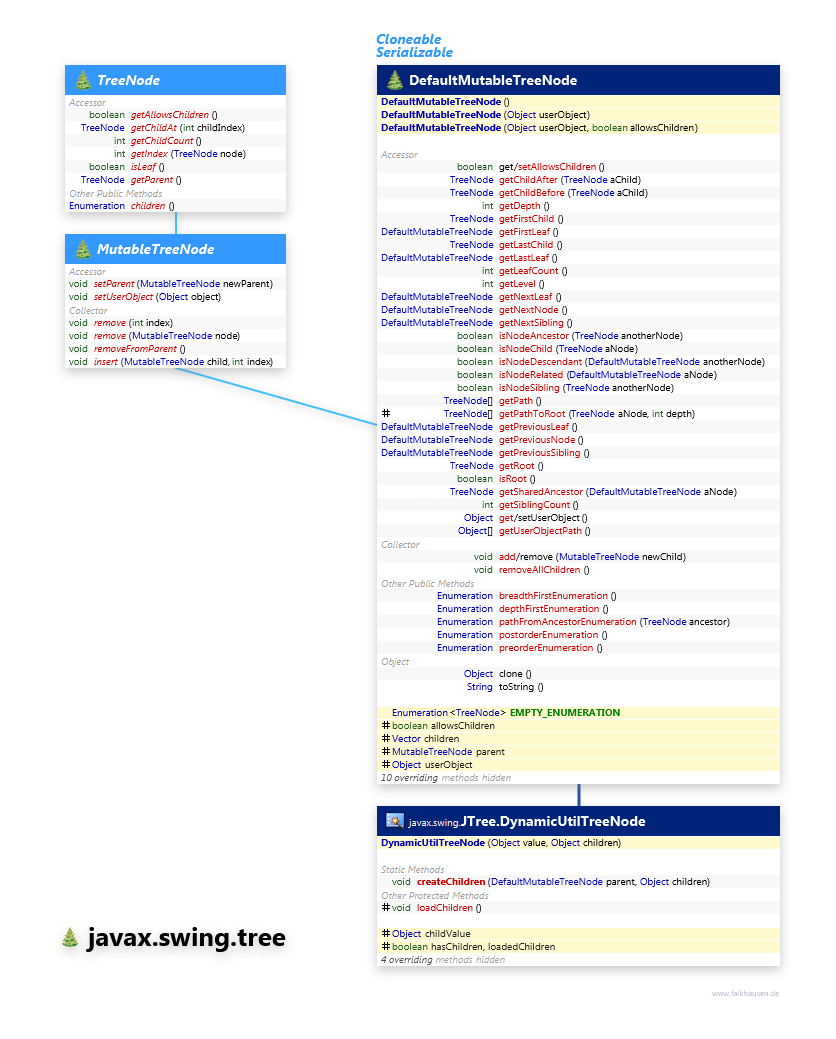Select the getChildAfter method
836x1039 pixels.
[x=528, y=180]
